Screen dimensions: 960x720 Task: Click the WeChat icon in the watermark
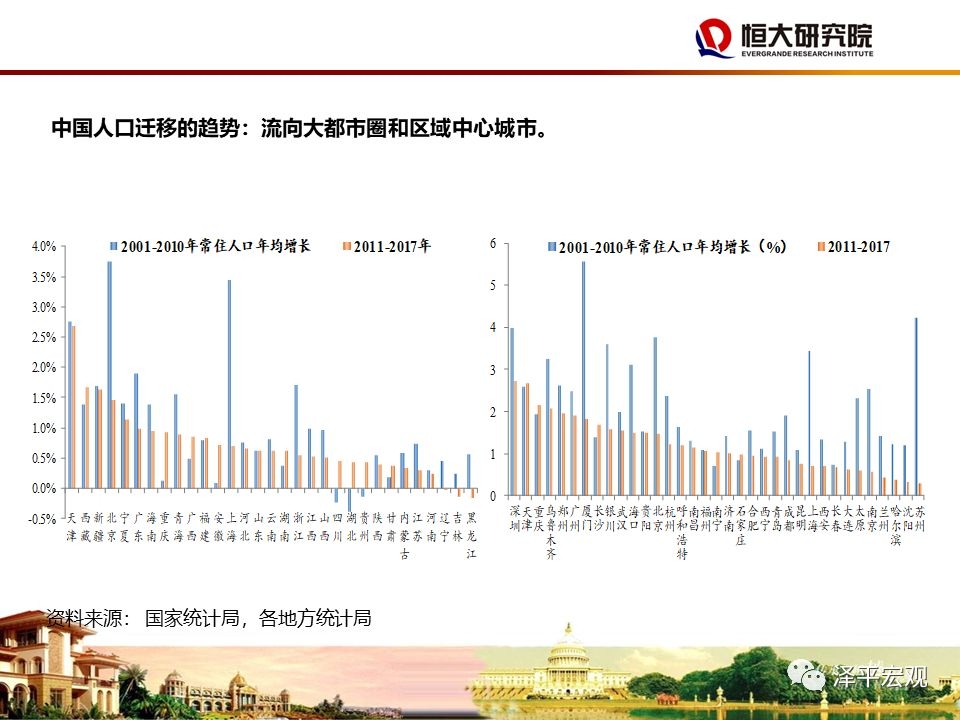(x=806, y=675)
